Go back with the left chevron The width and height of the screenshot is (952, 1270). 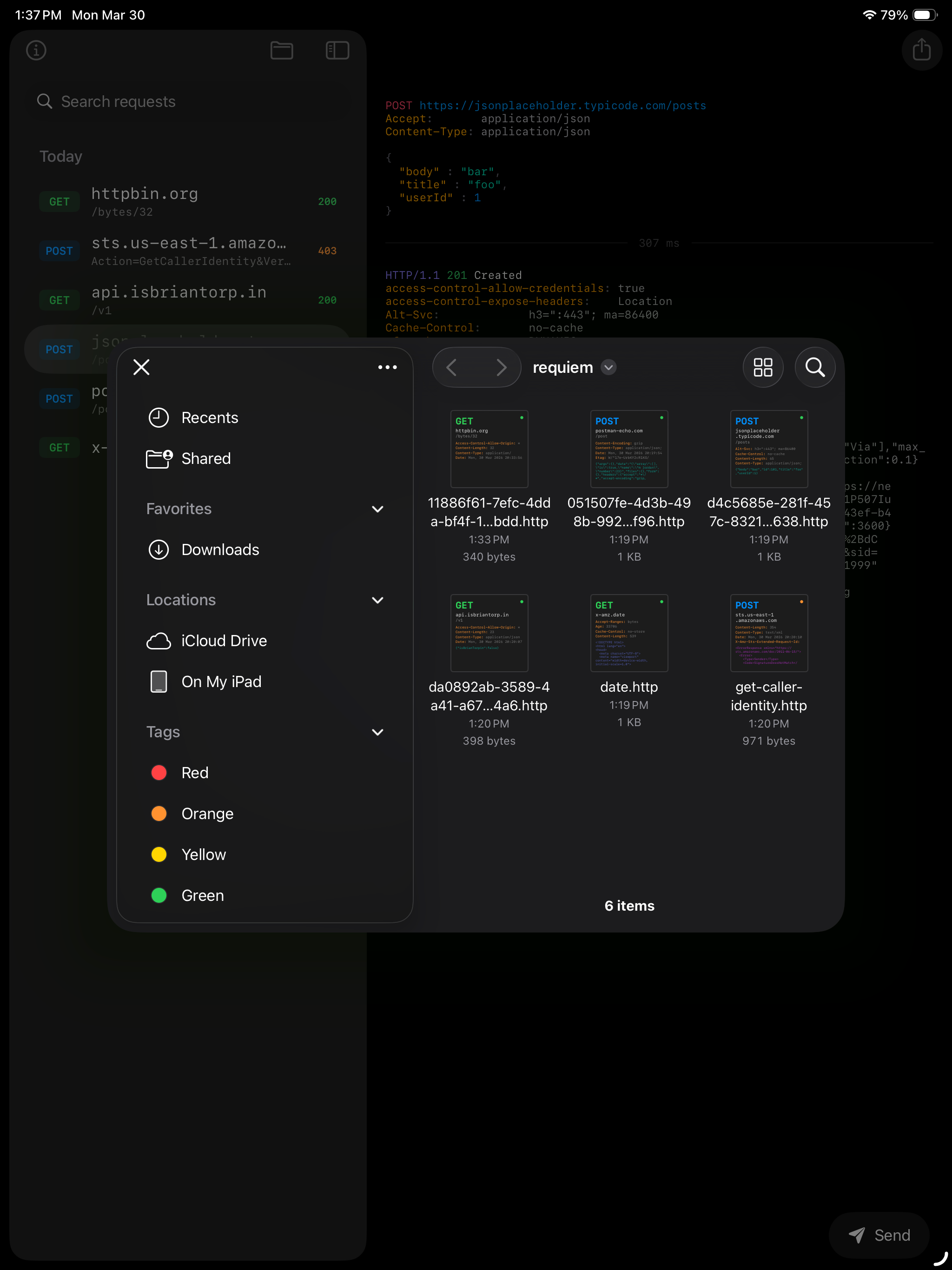tap(451, 367)
